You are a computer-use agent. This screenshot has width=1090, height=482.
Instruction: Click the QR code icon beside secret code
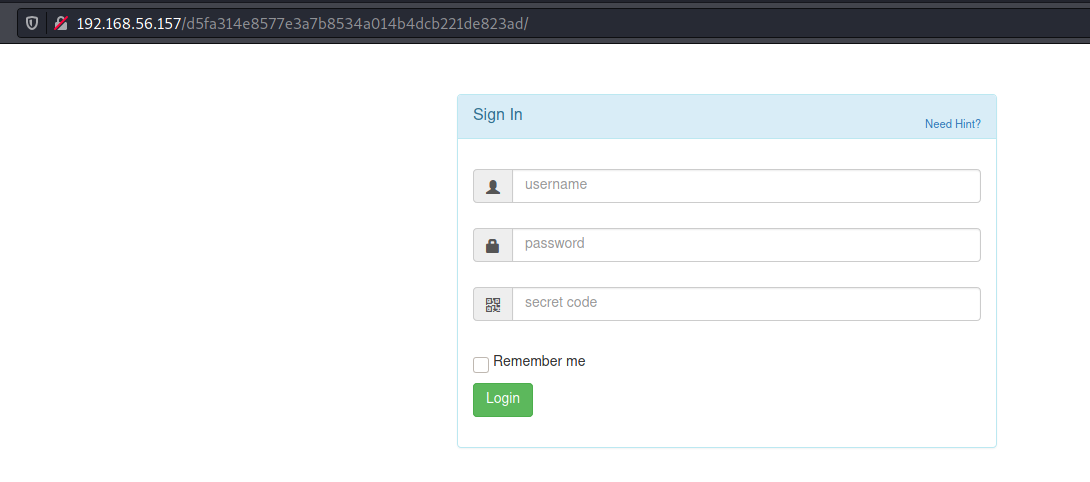click(x=493, y=305)
